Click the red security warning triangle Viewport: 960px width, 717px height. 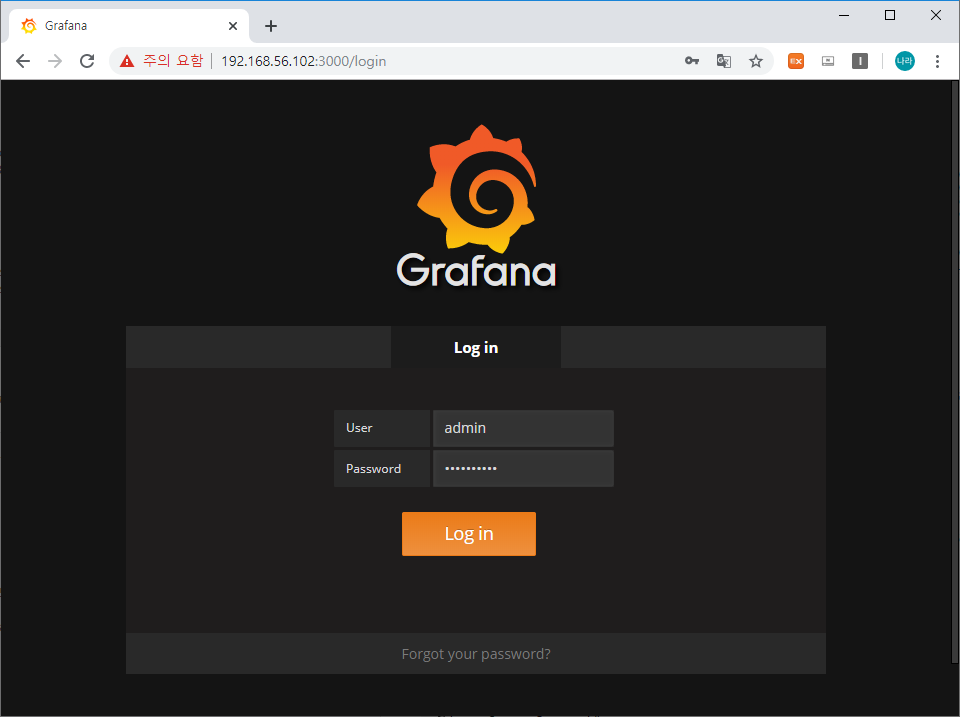[127, 61]
